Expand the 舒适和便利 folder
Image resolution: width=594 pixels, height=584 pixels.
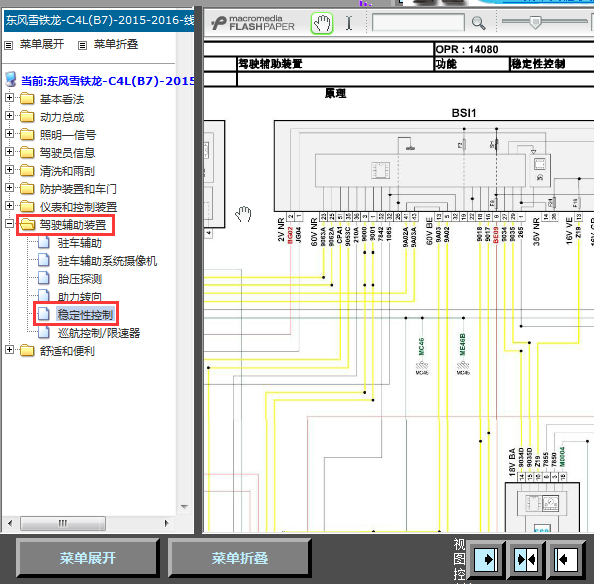pos(9,350)
